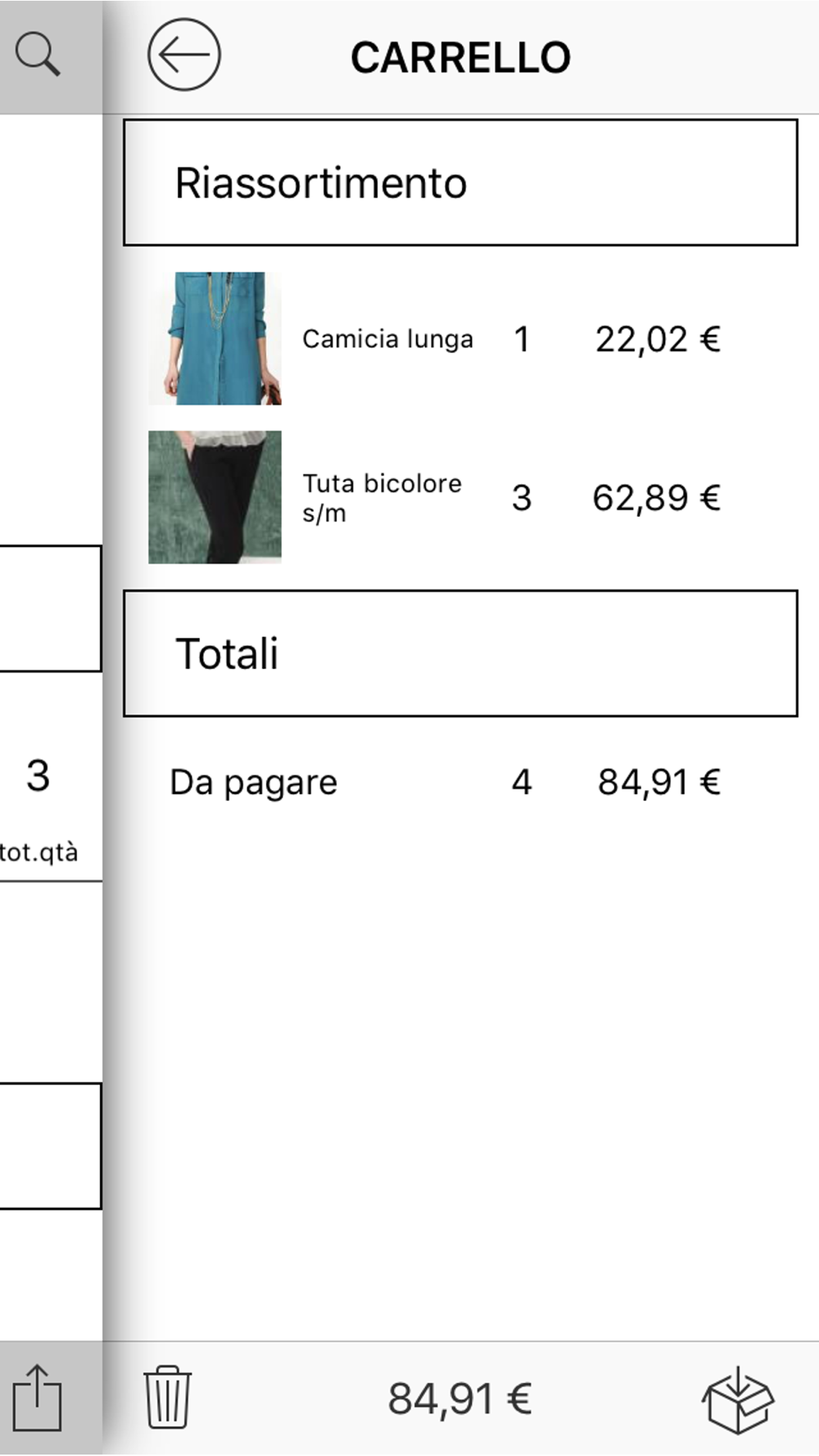The width and height of the screenshot is (819, 1456).
Task: Tap the 22,02 € price
Action: [658, 339]
